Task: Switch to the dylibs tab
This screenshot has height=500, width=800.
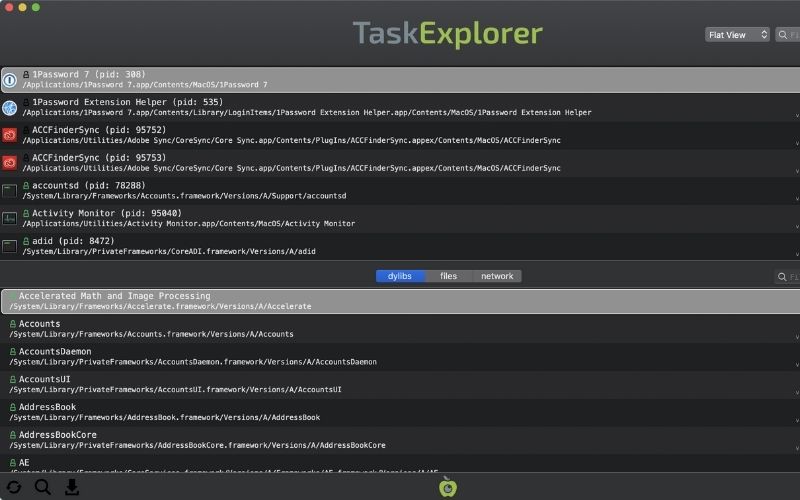Action: (x=400, y=276)
